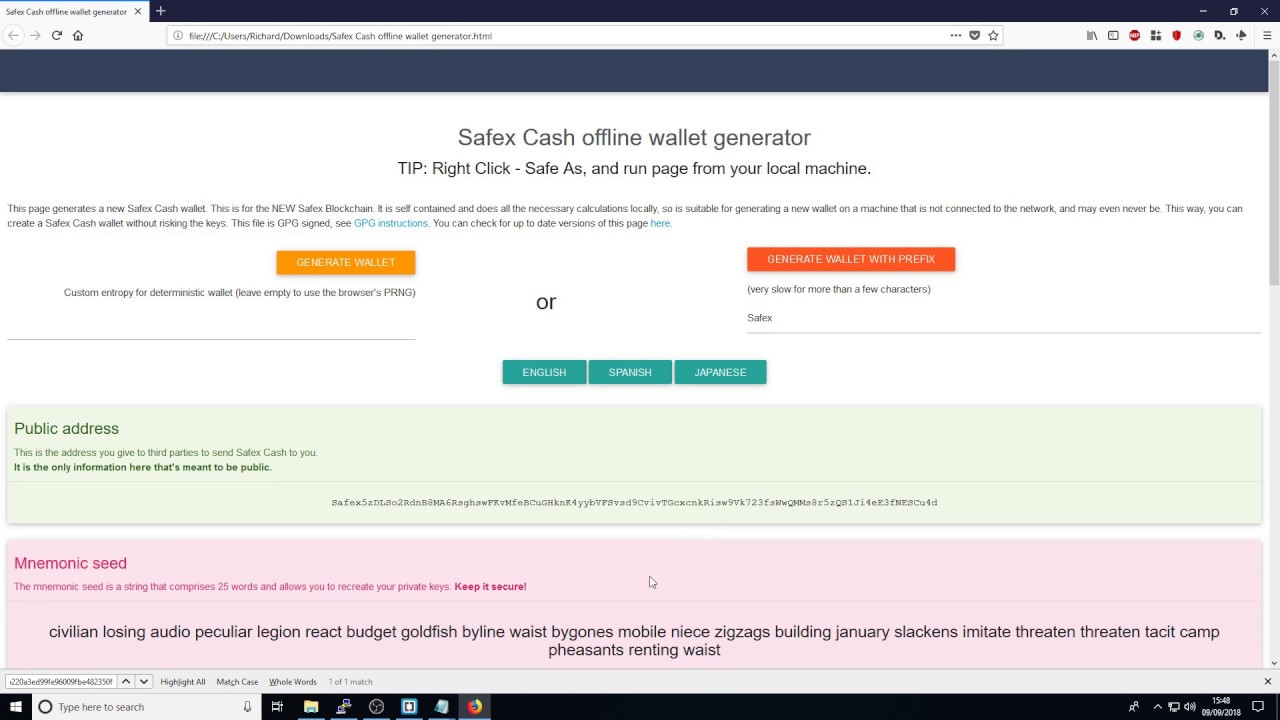Go to next find match
The width and height of the screenshot is (1280, 720).
pos(143,681)
